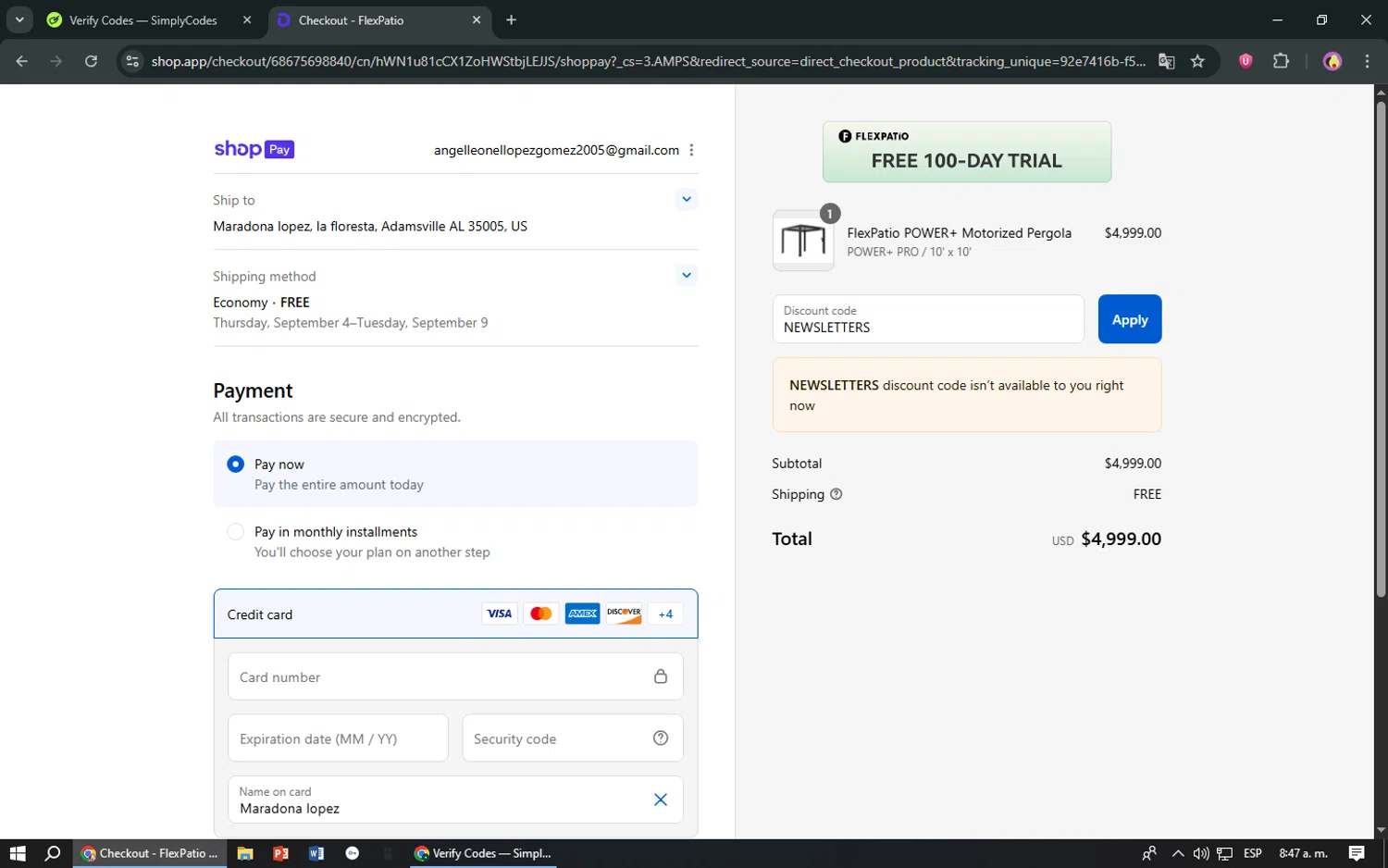Open File Explorer from taskbar
This screenshot has height=868, width=1388.
pyautogui.click(x=245, y=853)
